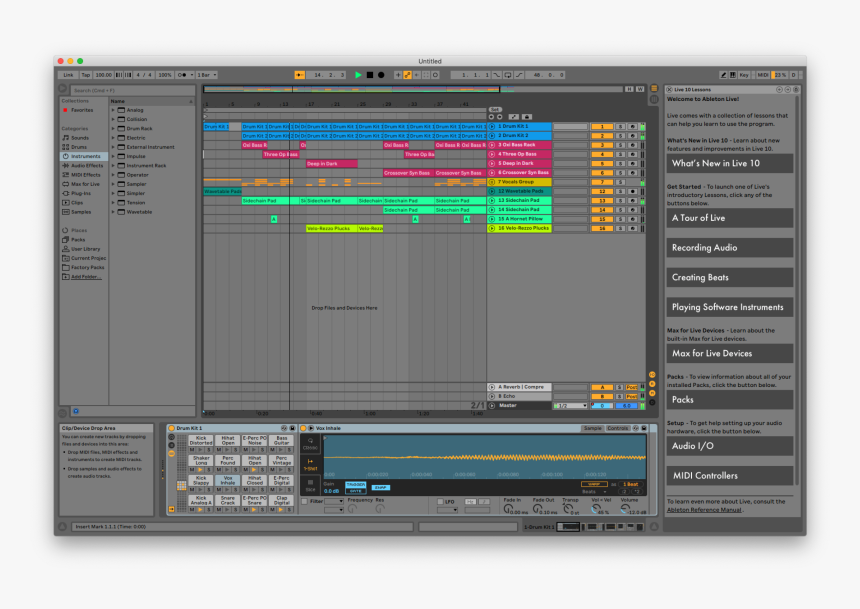Click the MIDI Arrangement Overdub plus icon
Screen dimensions: 860x609
398,75
